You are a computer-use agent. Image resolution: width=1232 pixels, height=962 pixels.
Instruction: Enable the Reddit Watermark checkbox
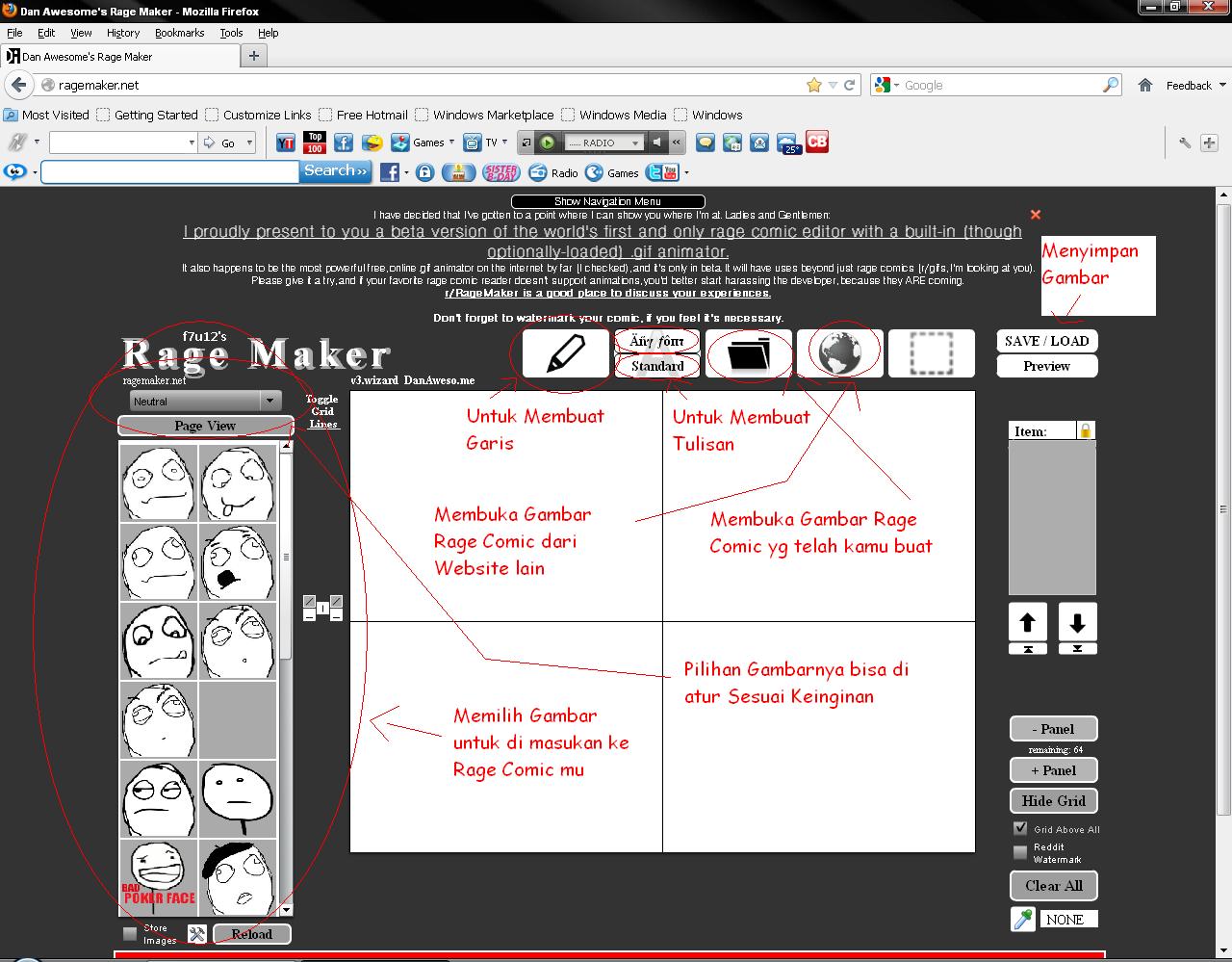pos(1019,852)
